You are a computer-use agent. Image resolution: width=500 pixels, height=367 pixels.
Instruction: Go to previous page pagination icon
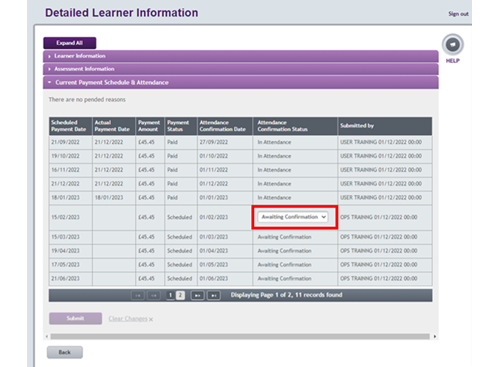(x=154, y=295)
